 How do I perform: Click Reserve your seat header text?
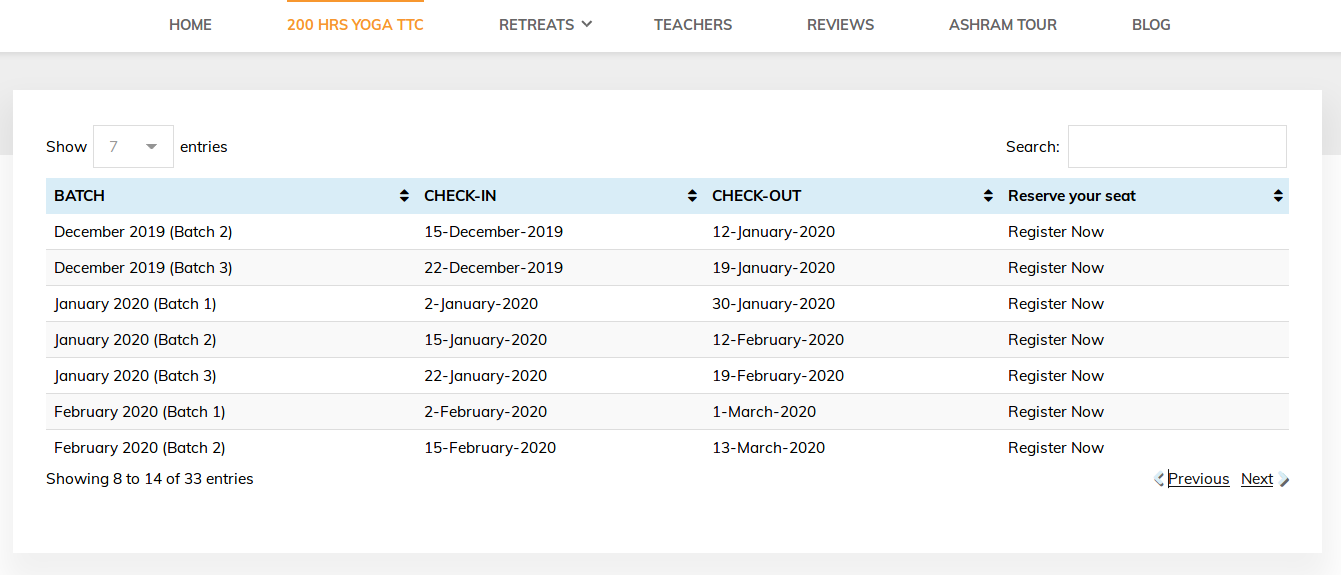1072,196
